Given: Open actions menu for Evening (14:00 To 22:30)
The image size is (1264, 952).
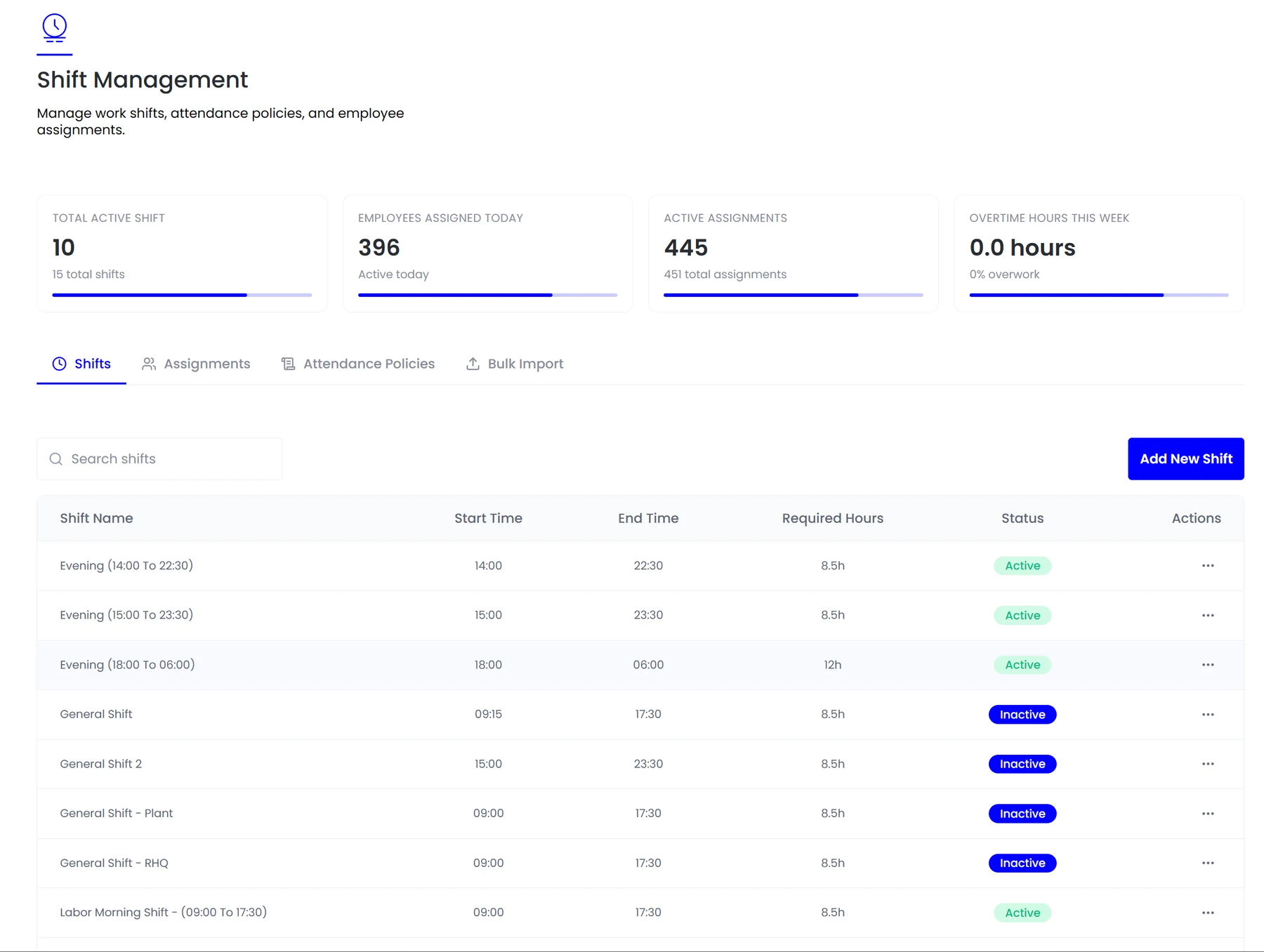Looking at the screenshot, I should pos(1208,566).
